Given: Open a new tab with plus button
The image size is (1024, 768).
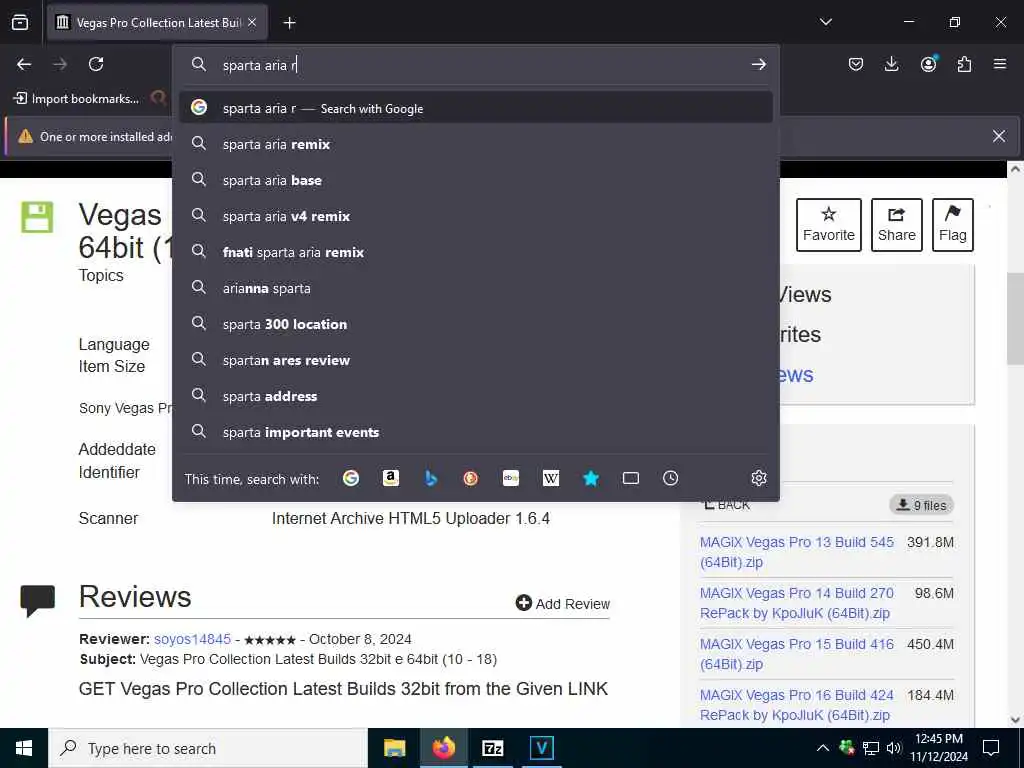Looking at the screenshot, I should [x=289, y=23].
